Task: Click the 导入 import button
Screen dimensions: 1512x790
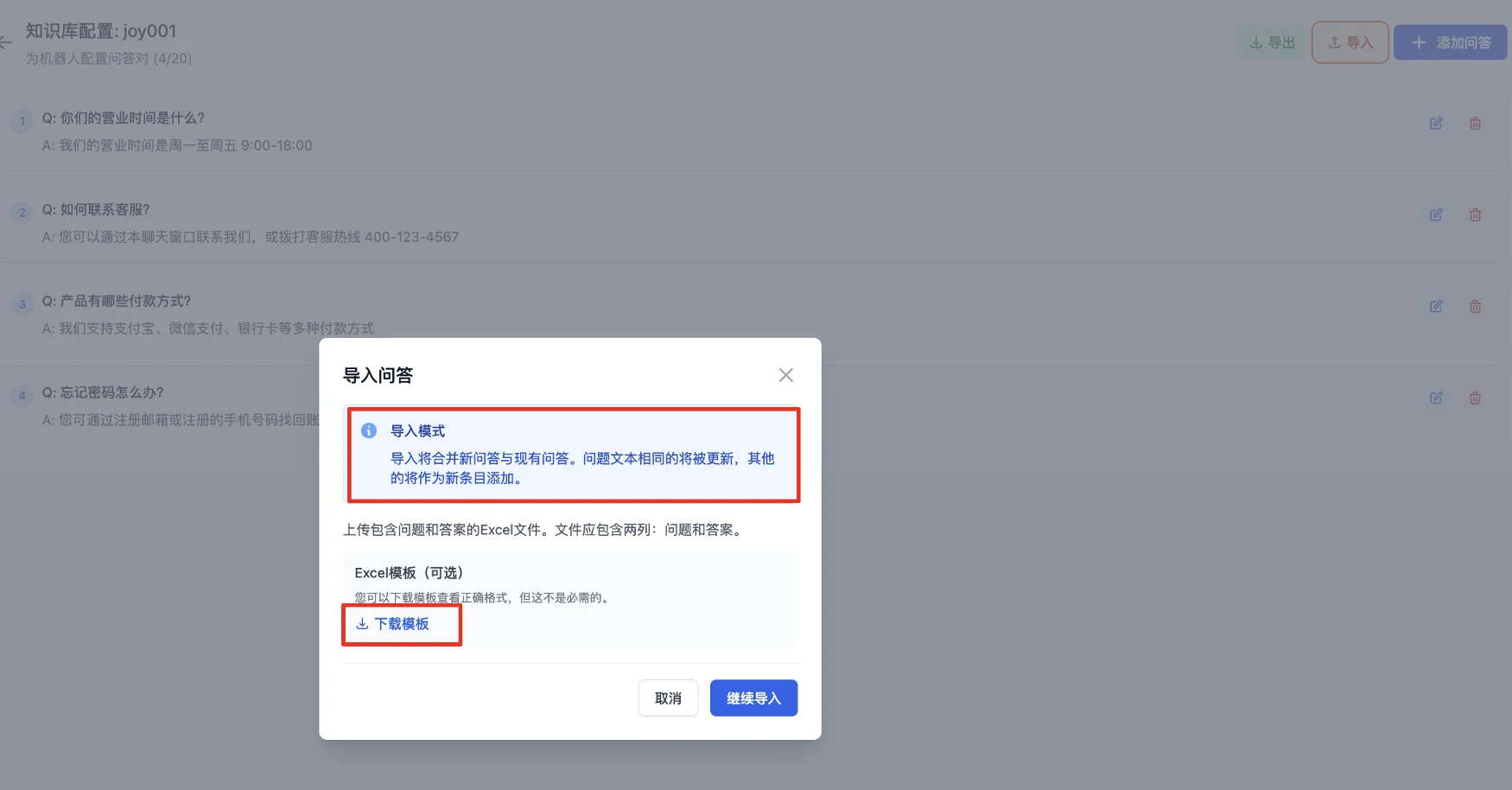Action: click(x=1350, y=41)
